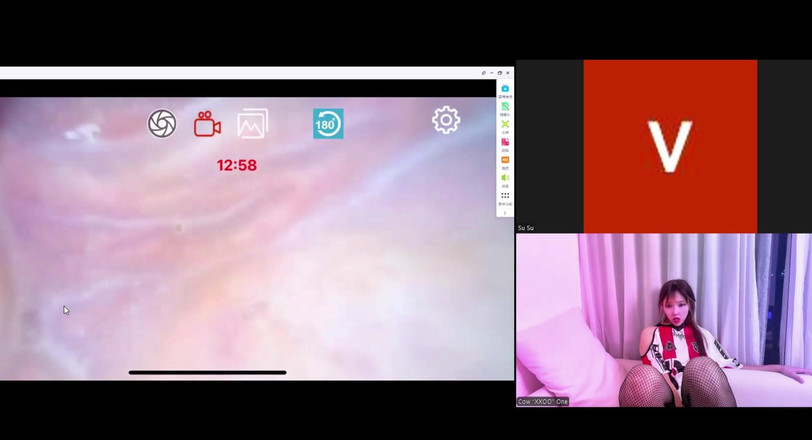Screen dimensions: 812x440
Task: Click the pin icon in title bar
Action: coord(483,73)
